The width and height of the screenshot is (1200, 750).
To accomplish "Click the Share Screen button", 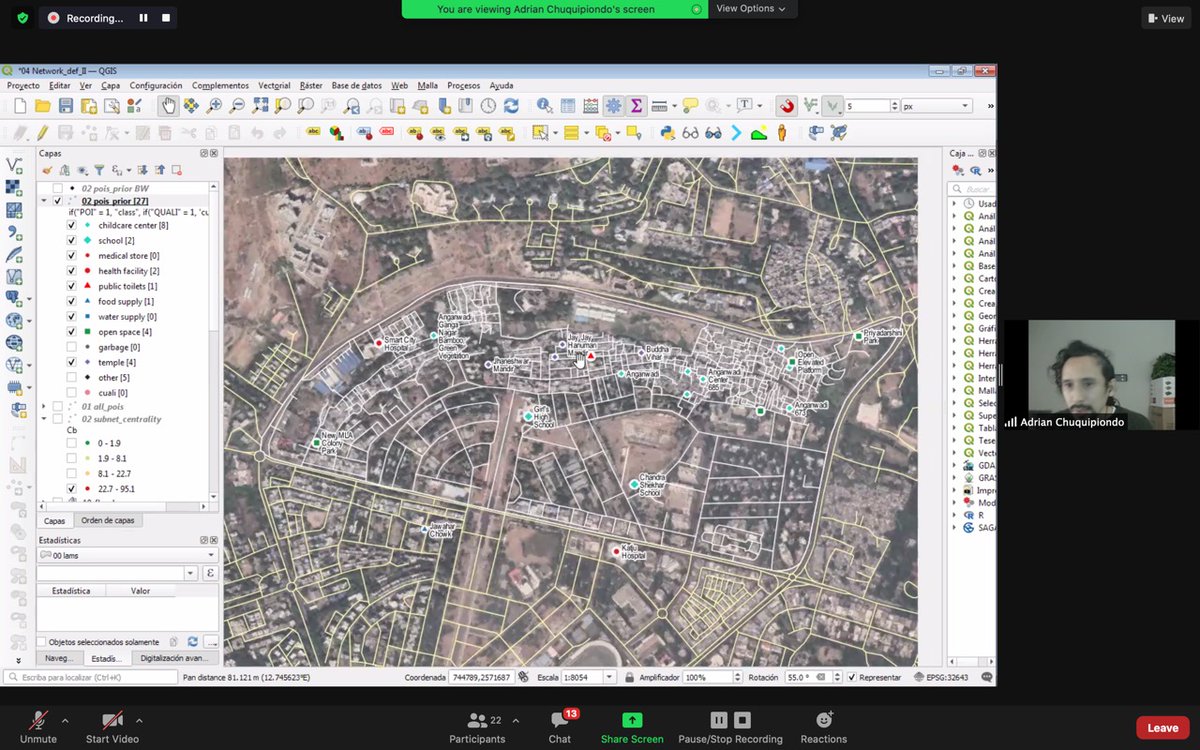I will coord(632,727).
